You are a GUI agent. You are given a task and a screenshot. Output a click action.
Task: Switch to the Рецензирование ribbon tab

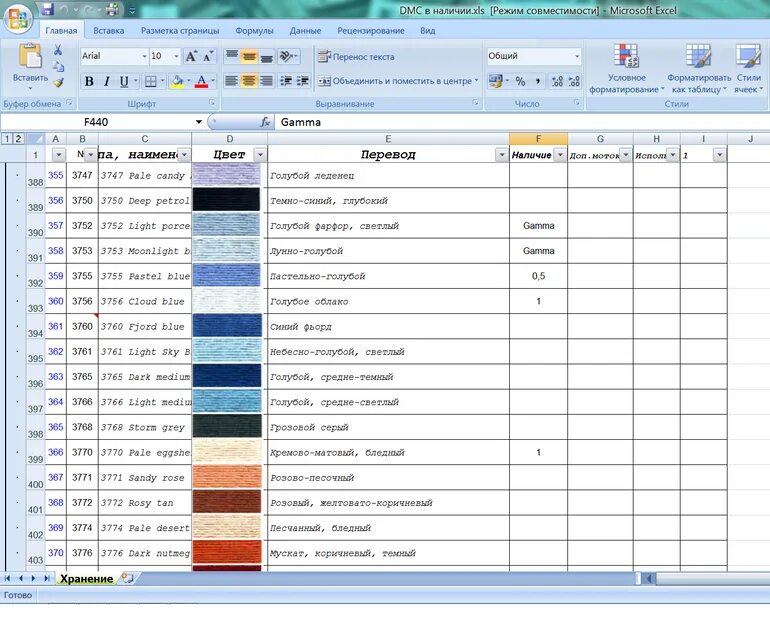coord(371,30)
